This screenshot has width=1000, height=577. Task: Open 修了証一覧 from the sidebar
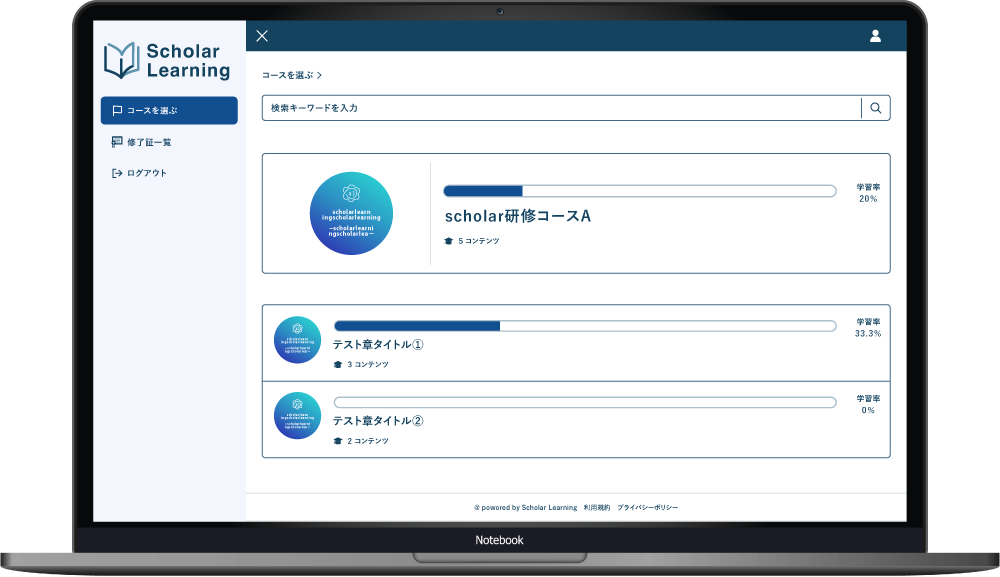(x=149, y=142)
